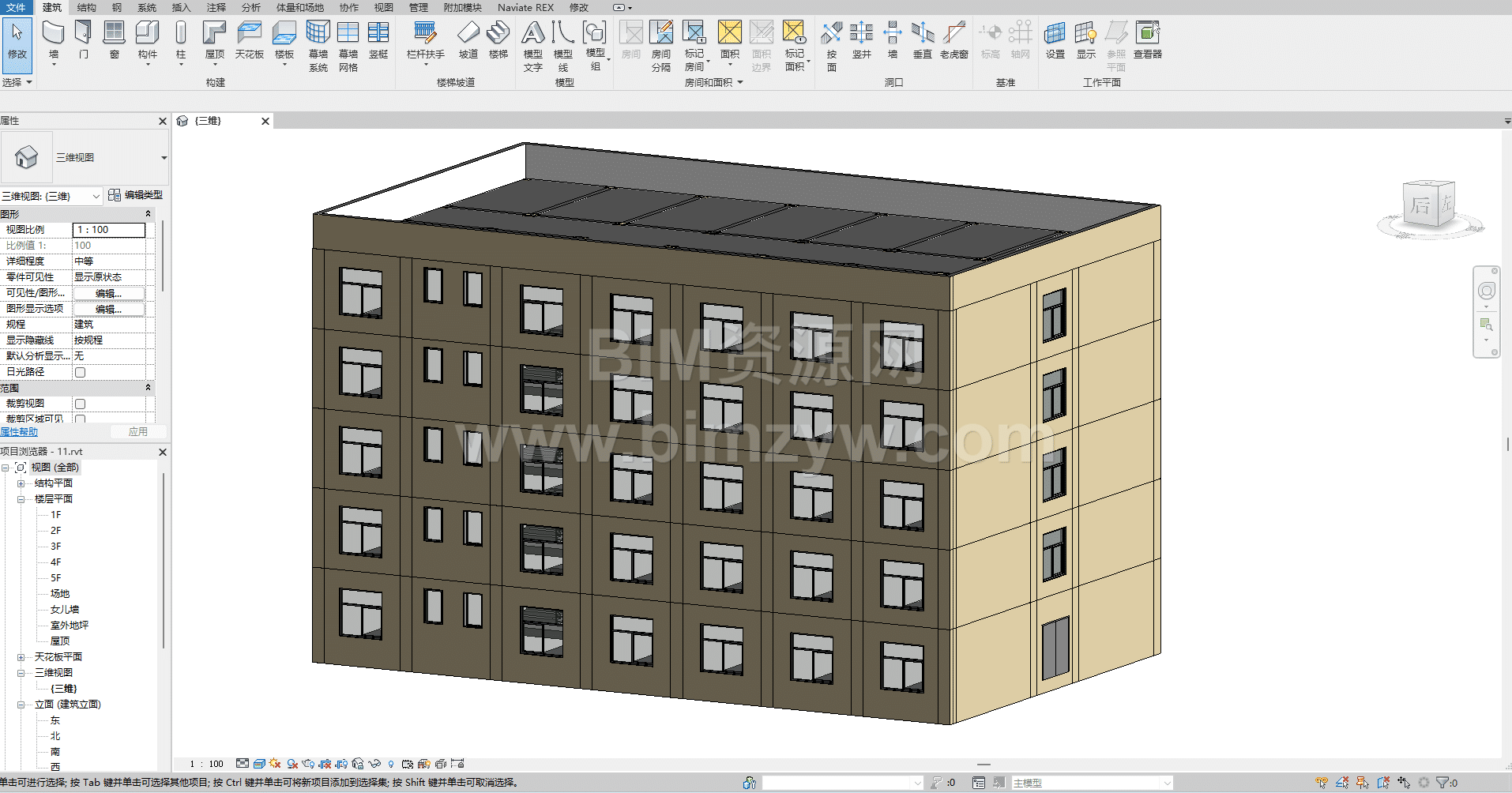
Task: Click the filter icon in the status bar
Action: point(1442,783)
